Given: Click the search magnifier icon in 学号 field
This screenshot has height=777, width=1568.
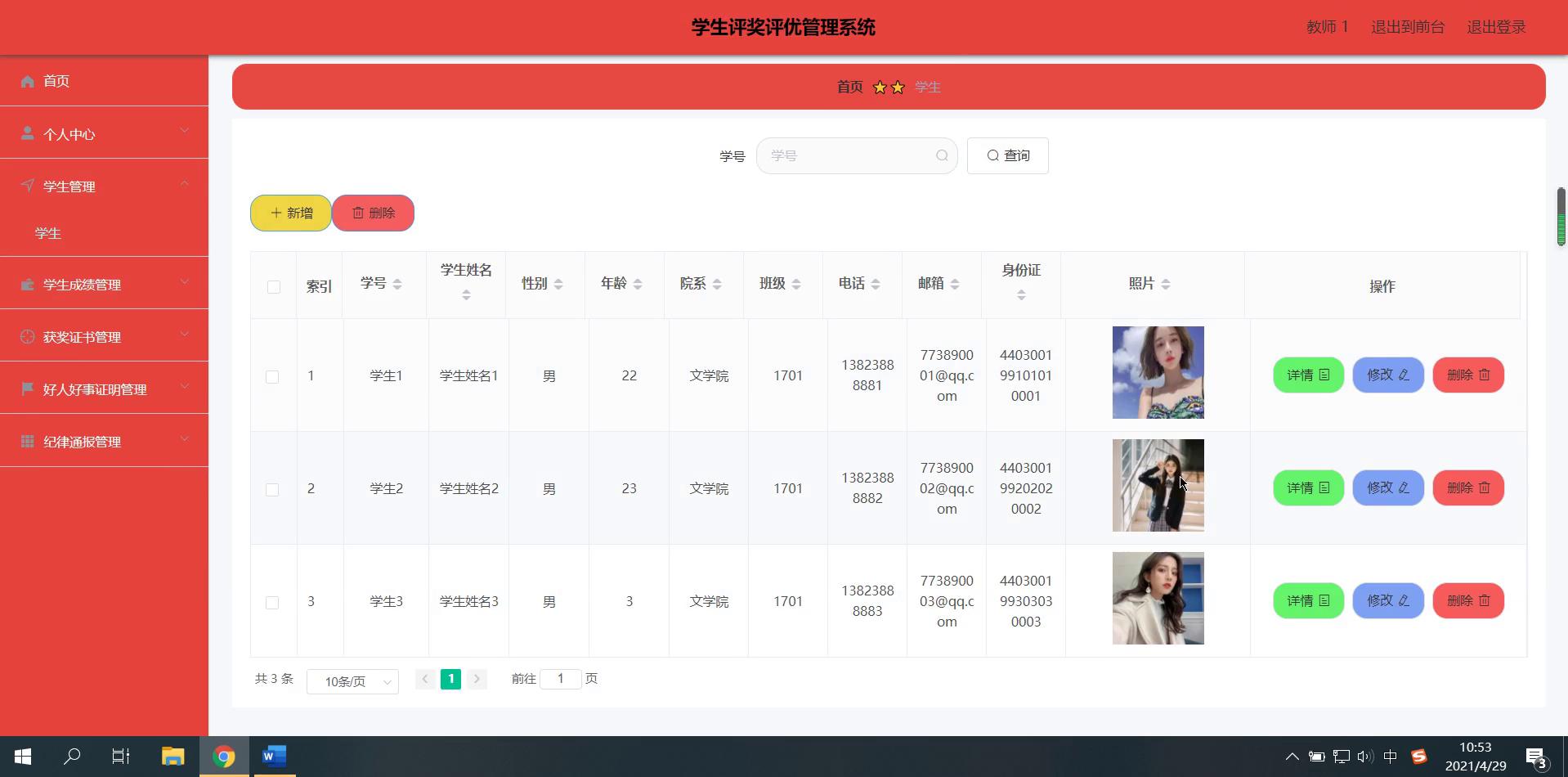Looking at the screenshot, I should click(942, 155).
